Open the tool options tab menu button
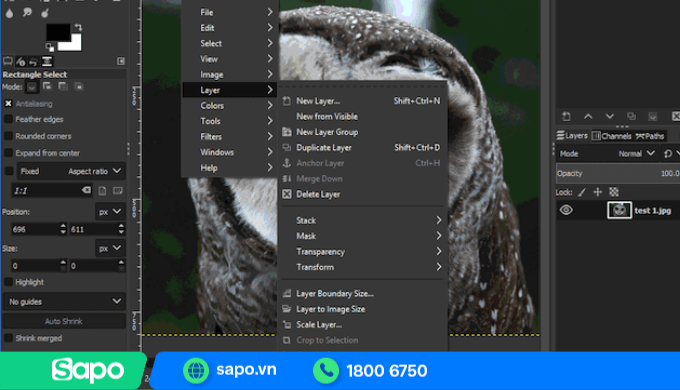 [121, 61]
